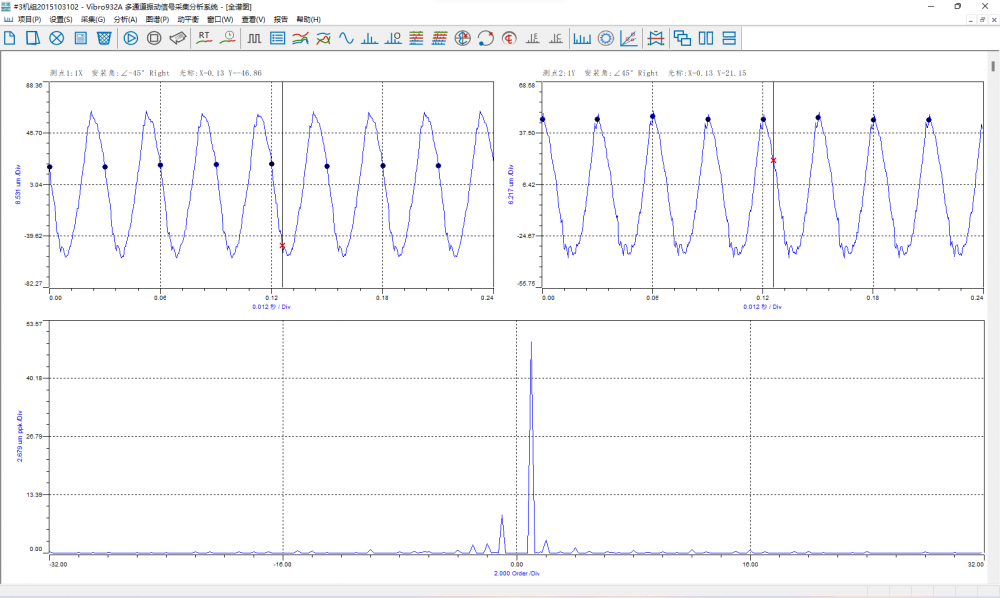Click the red cursor marker on 1X waveform
This screenshot has width=1000, height=598.
click(x=283, y=245)
